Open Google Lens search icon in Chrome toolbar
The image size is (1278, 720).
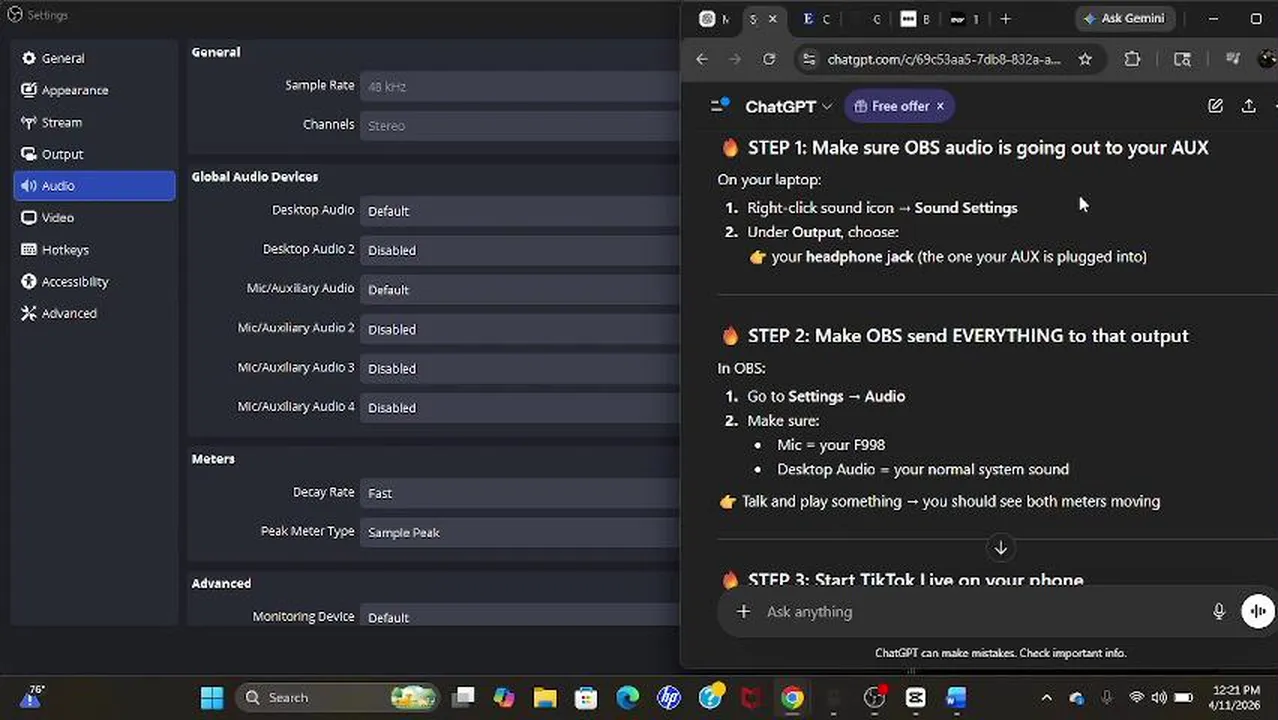[x=1182, y=59]
